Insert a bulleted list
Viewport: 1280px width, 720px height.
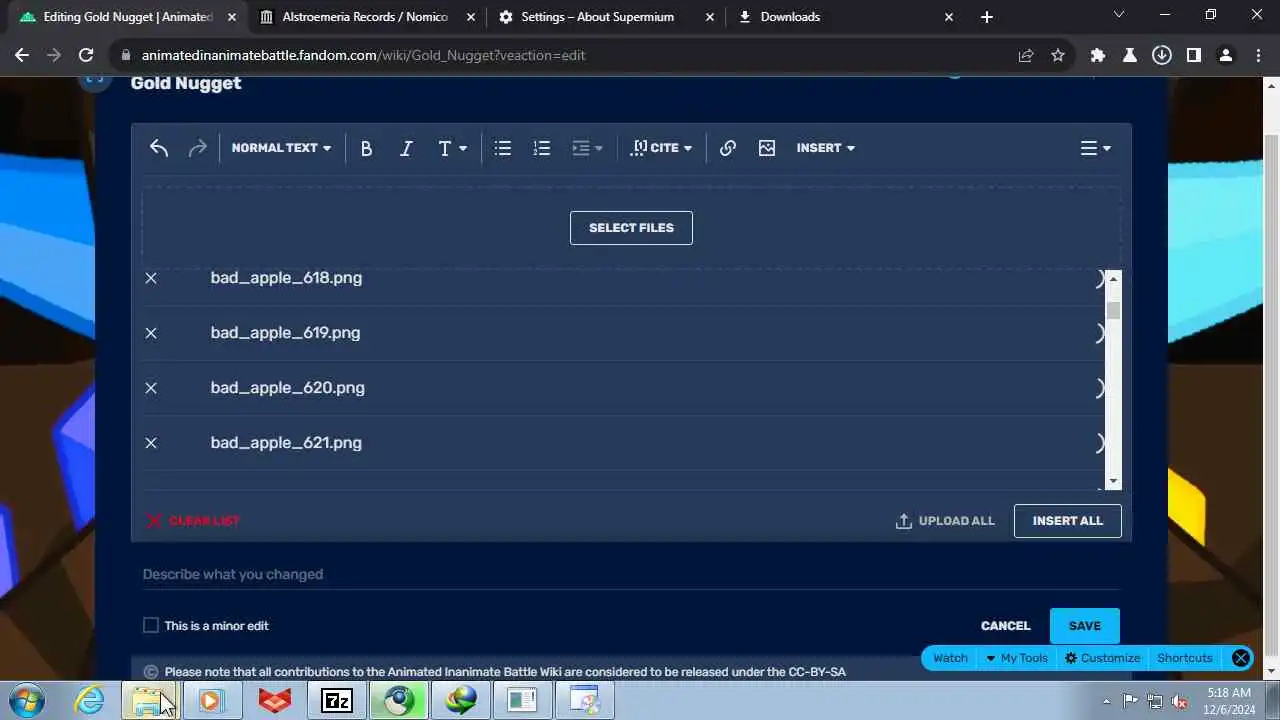(503, 148)
